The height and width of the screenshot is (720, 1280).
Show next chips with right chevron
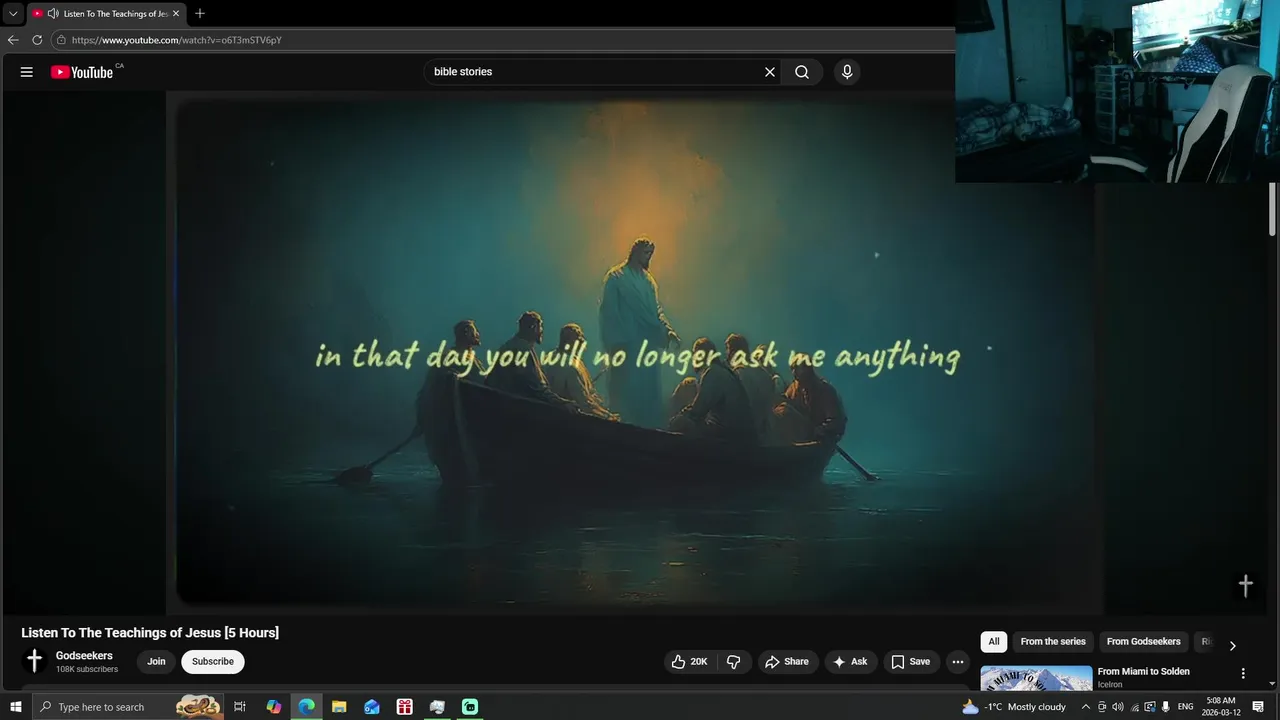1232,646
